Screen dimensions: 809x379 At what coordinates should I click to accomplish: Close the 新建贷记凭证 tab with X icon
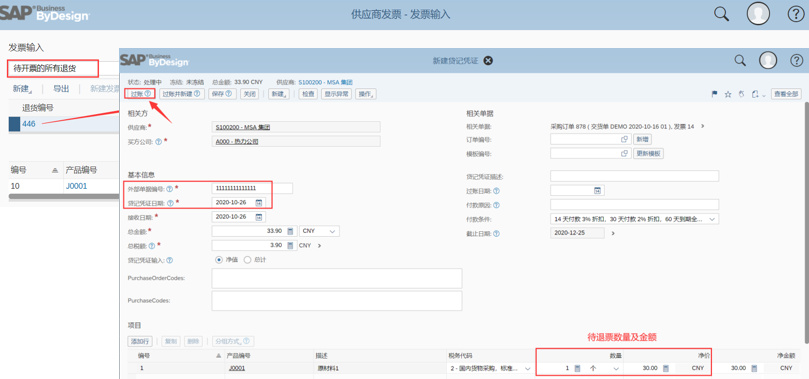click(488, 61)
